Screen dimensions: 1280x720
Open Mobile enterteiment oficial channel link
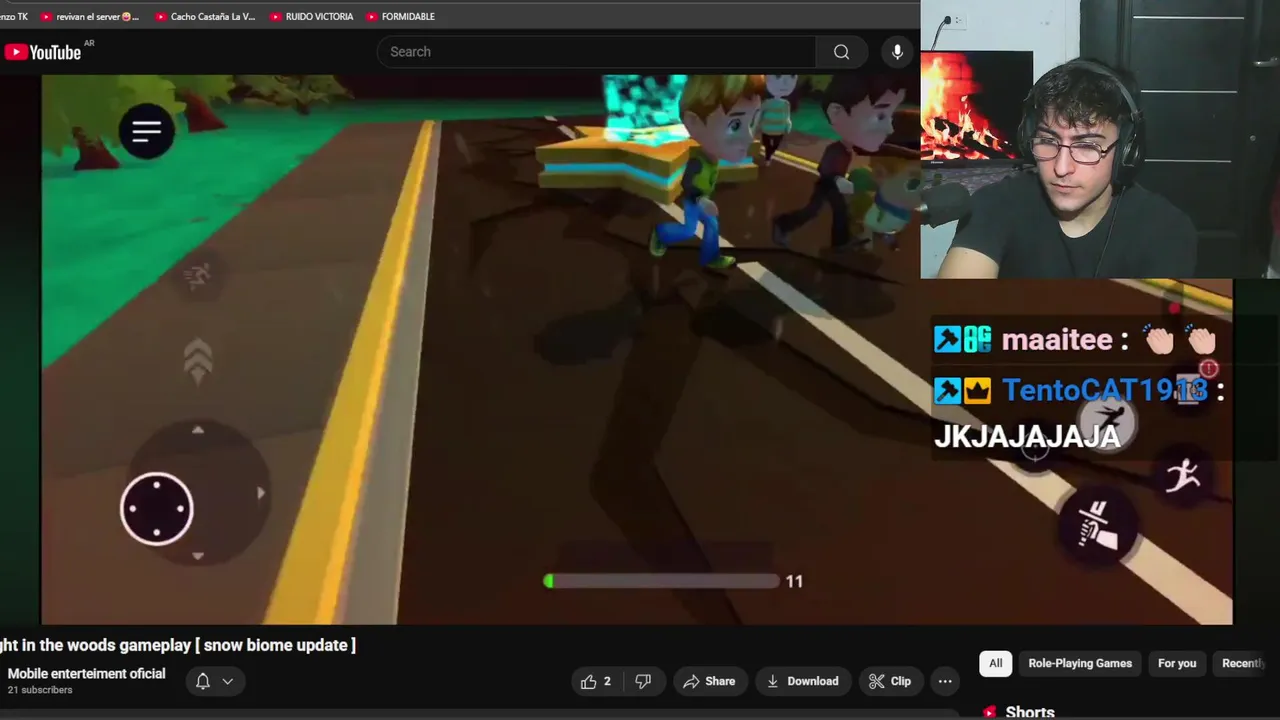(86, 674)
